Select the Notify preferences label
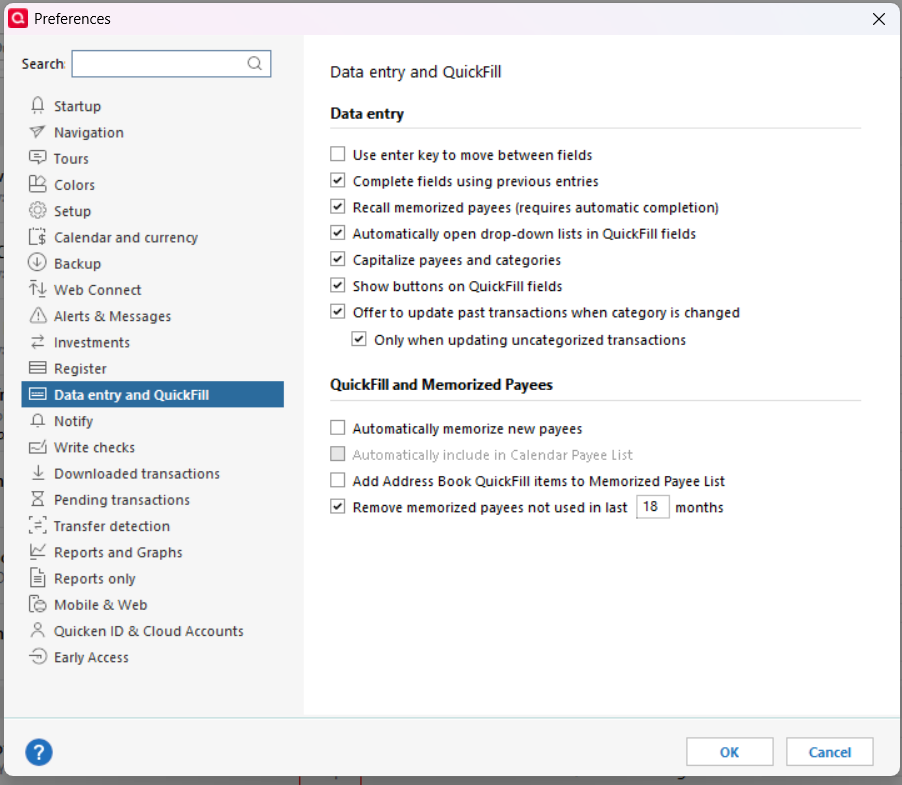Image resolution: width=902 pixels, height=785 pixels. (x=73, y=421)
